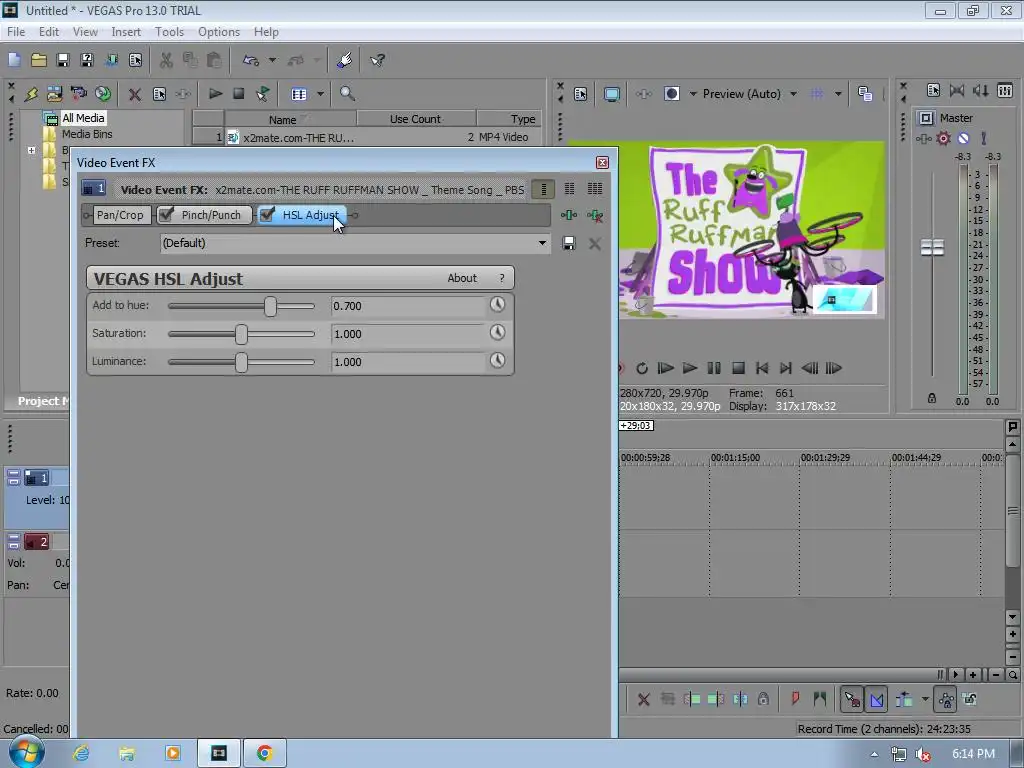Open tool selection dropdown on timeline toolbar
This screenshot has height=768, width=1024.
[925, 699]
